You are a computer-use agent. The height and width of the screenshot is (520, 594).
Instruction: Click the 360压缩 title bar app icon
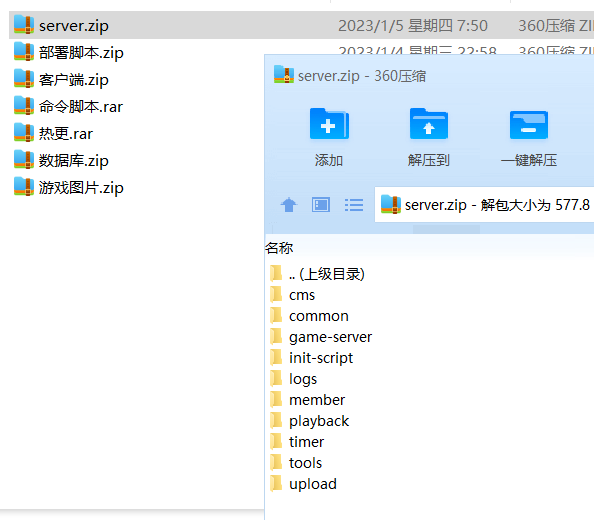[x=284, y=75]
